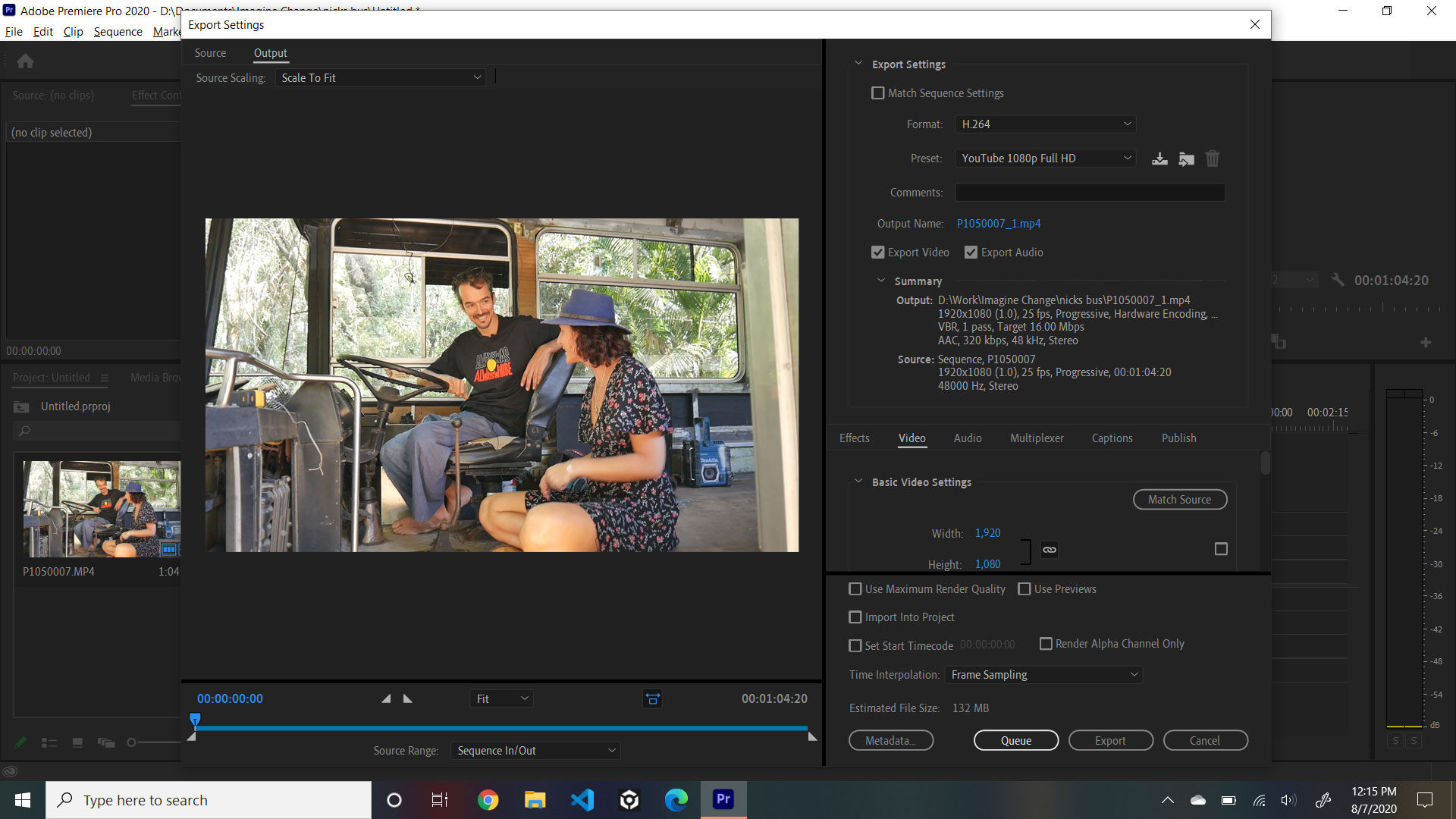This screenshot has height=819, width=1456.
Task: Import a preset from file
Action: click(x=1186, y=158)
